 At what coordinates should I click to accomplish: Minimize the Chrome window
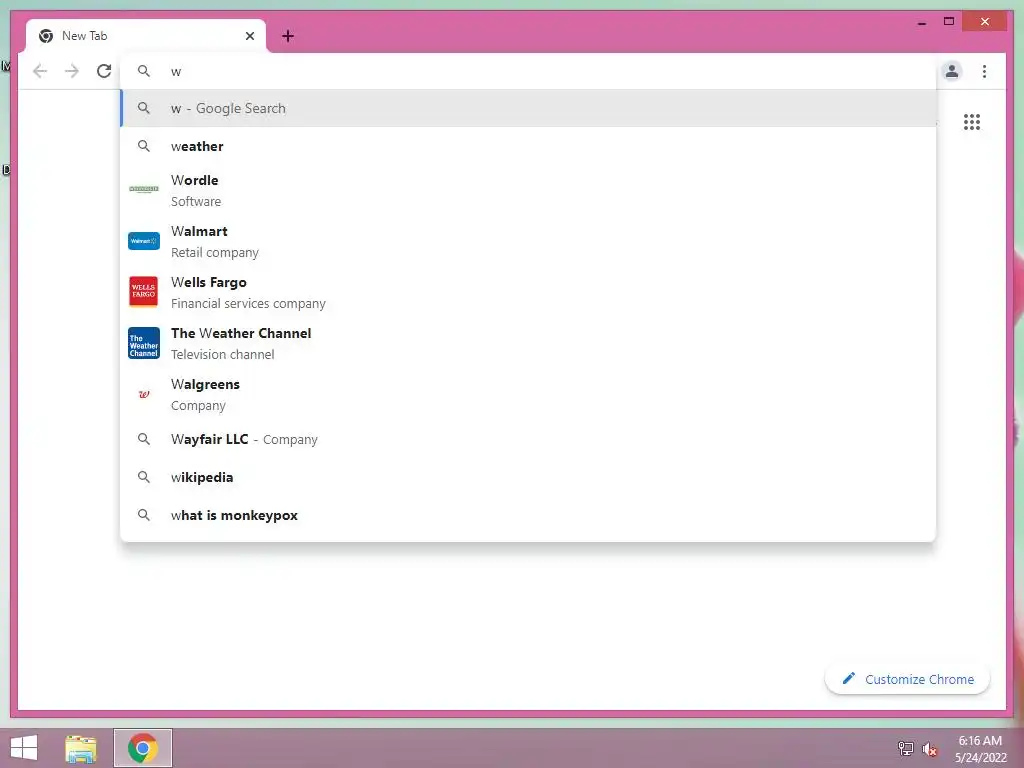tap(921, 22)
